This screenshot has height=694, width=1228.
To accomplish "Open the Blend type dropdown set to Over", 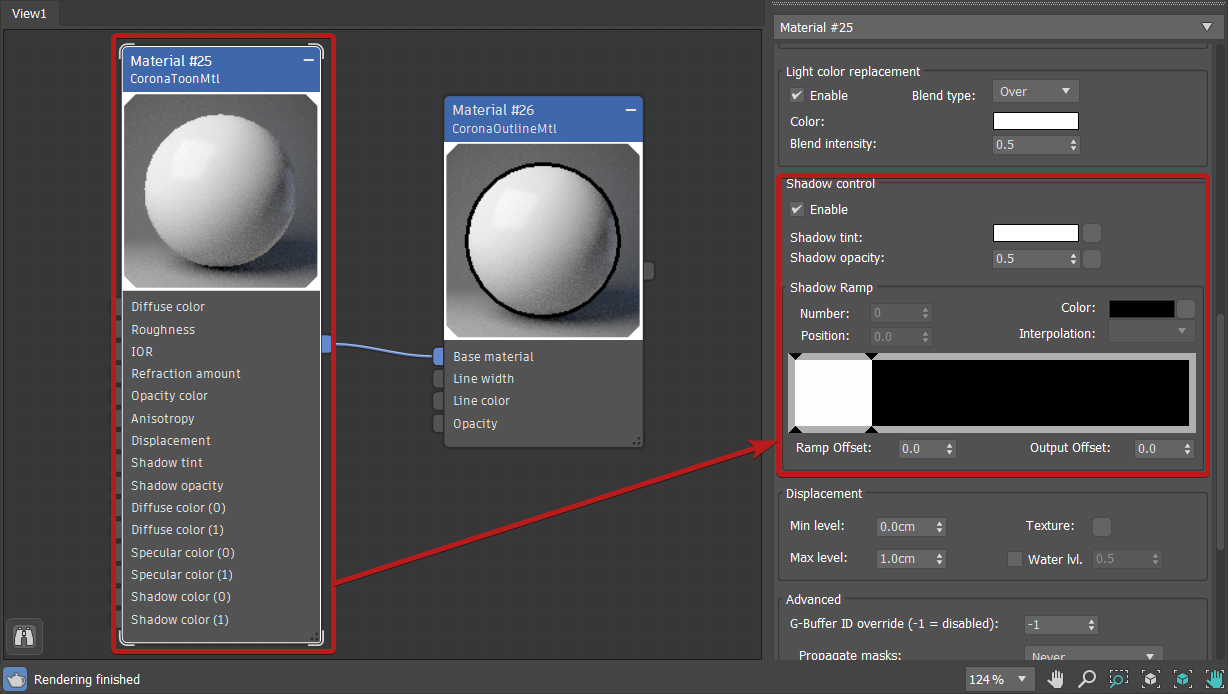I will 1035,91.
